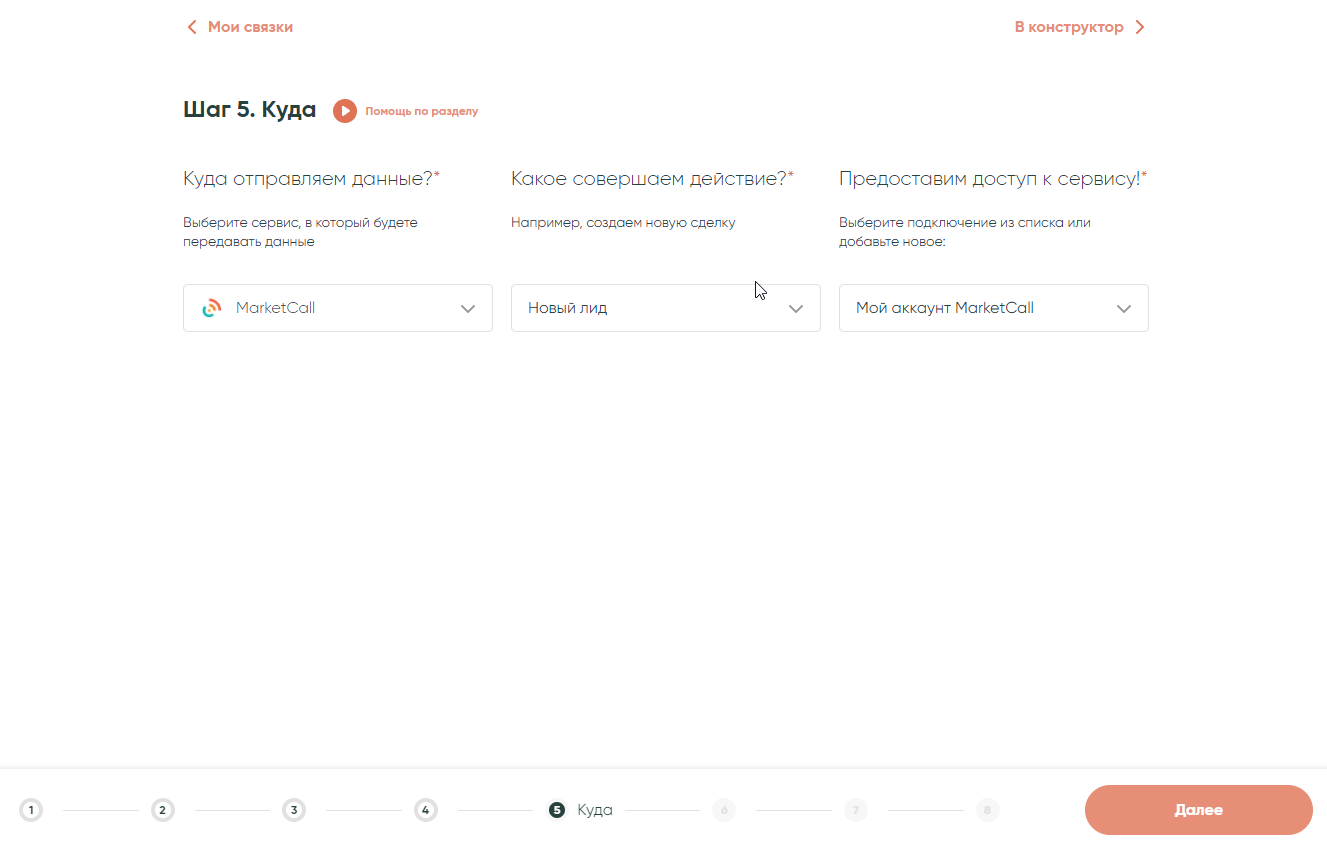Return to Мои связки page
Image resolution: width=1327 pixels, height=844 pixels.
(x=250, y=27)
